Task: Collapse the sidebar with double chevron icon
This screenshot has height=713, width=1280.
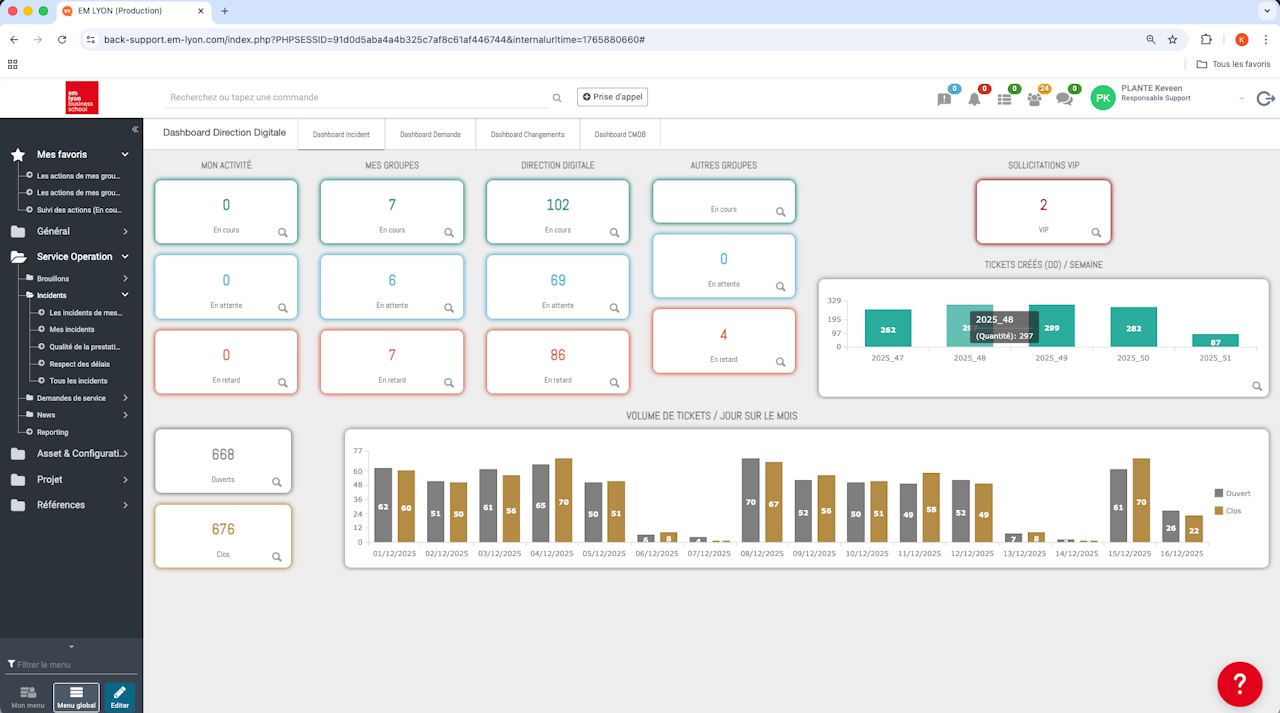Action: point(135,129)
